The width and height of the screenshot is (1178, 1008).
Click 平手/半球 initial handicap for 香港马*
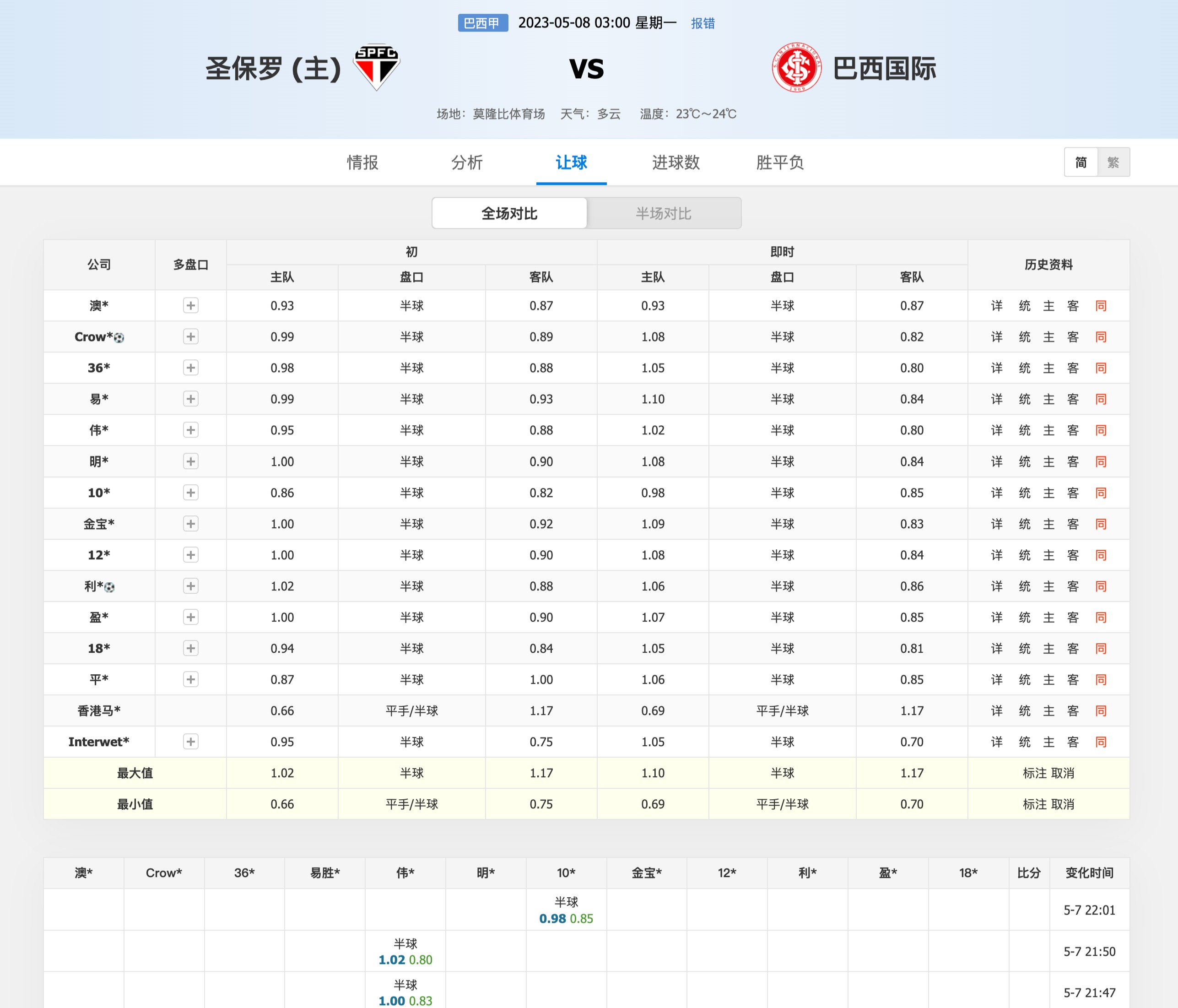411,710
